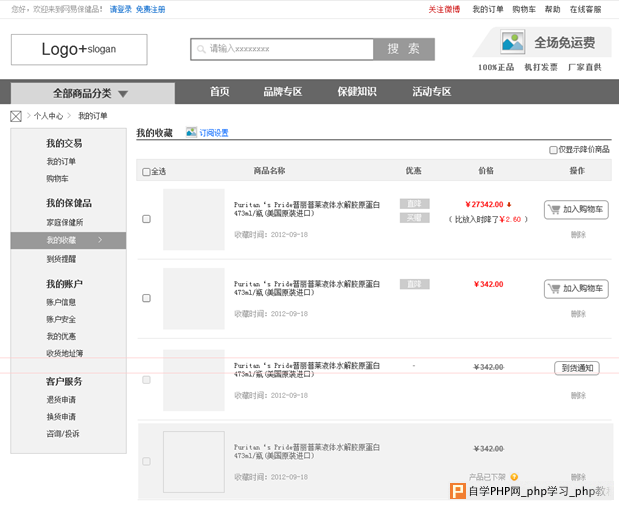Image resolution: width=619 pixels, height=505 pixels.
Task: Open 个人中心 breadcrumb level
Action: (49, 116)
